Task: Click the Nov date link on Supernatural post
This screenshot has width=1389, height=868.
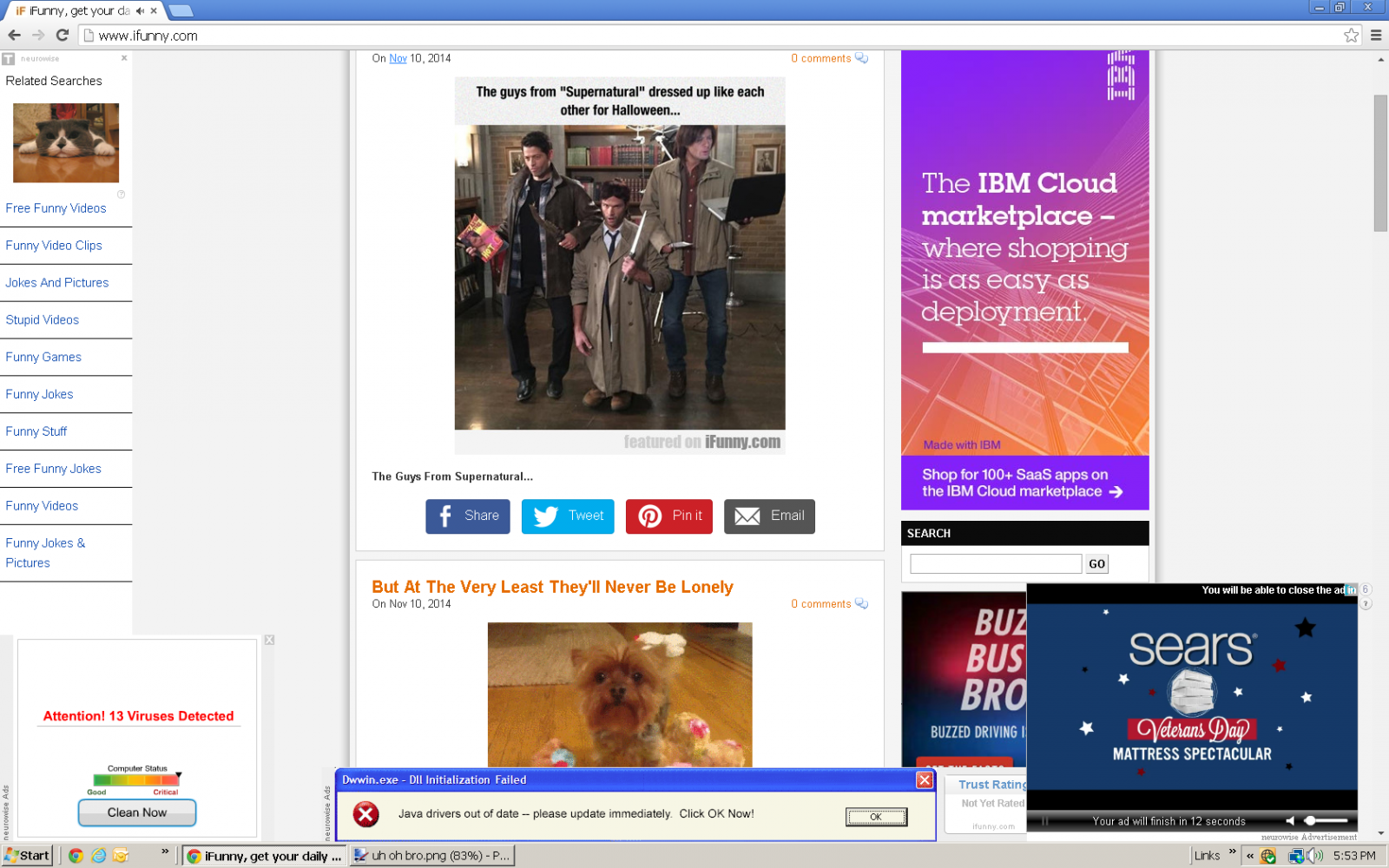Action: pyautogui.click(x=398, y=59)
